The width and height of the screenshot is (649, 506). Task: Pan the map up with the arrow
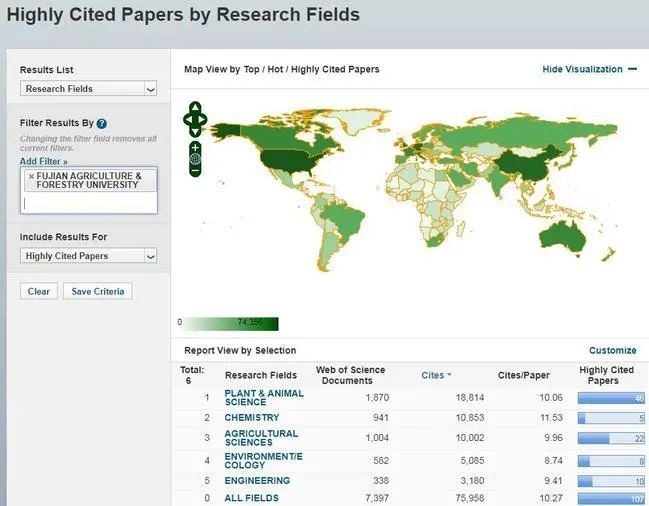195,108
